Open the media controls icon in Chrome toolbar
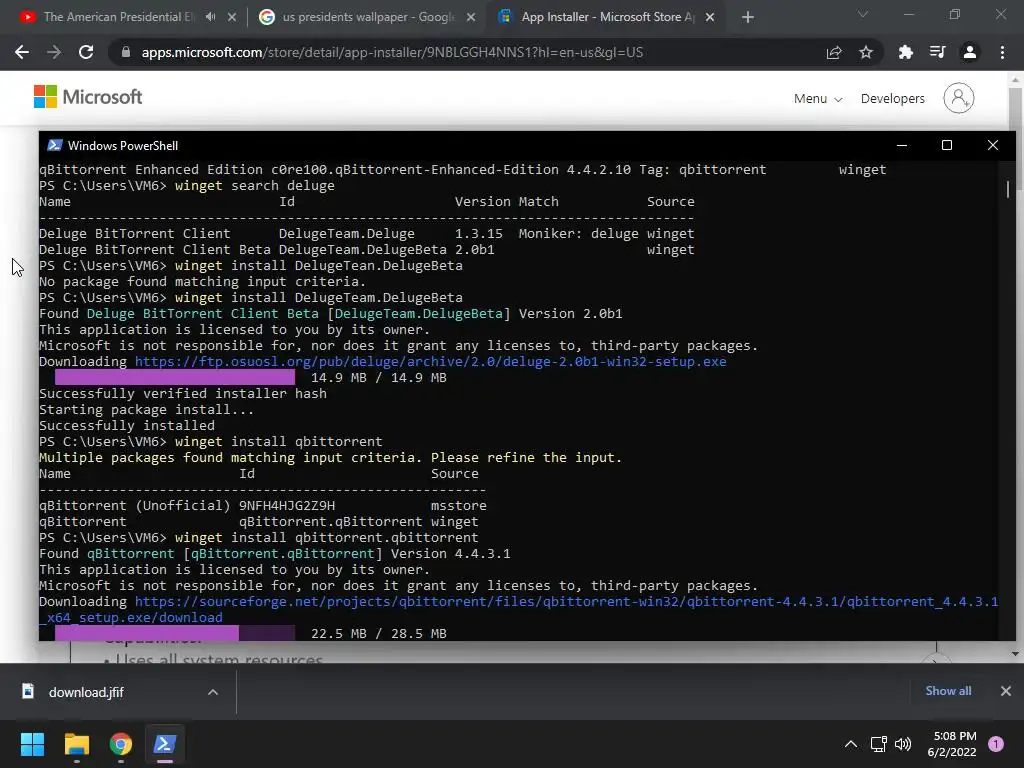 coord(937,52)
